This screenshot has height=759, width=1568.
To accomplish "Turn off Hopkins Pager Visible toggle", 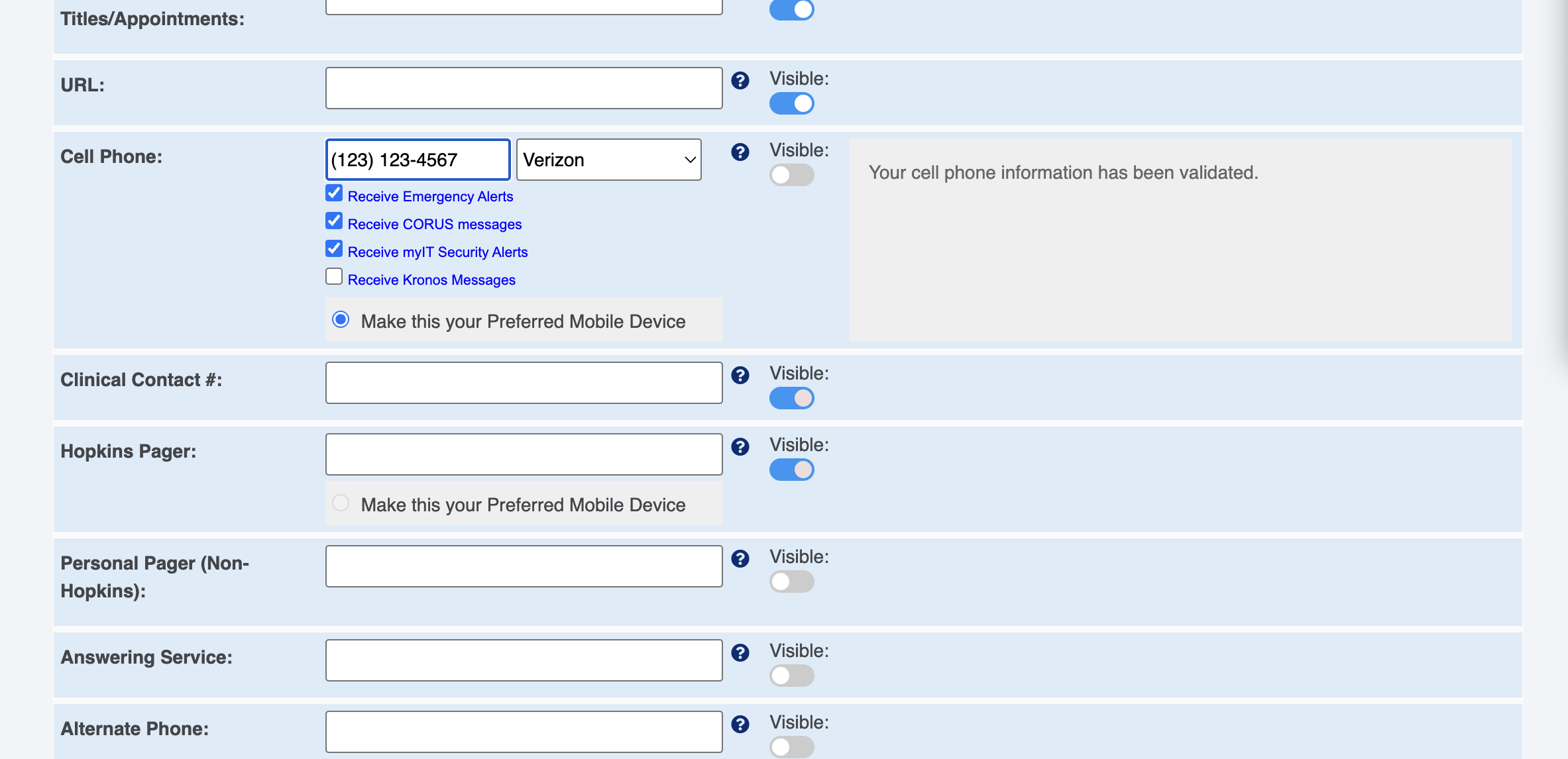I will click(x=791, y=470).
